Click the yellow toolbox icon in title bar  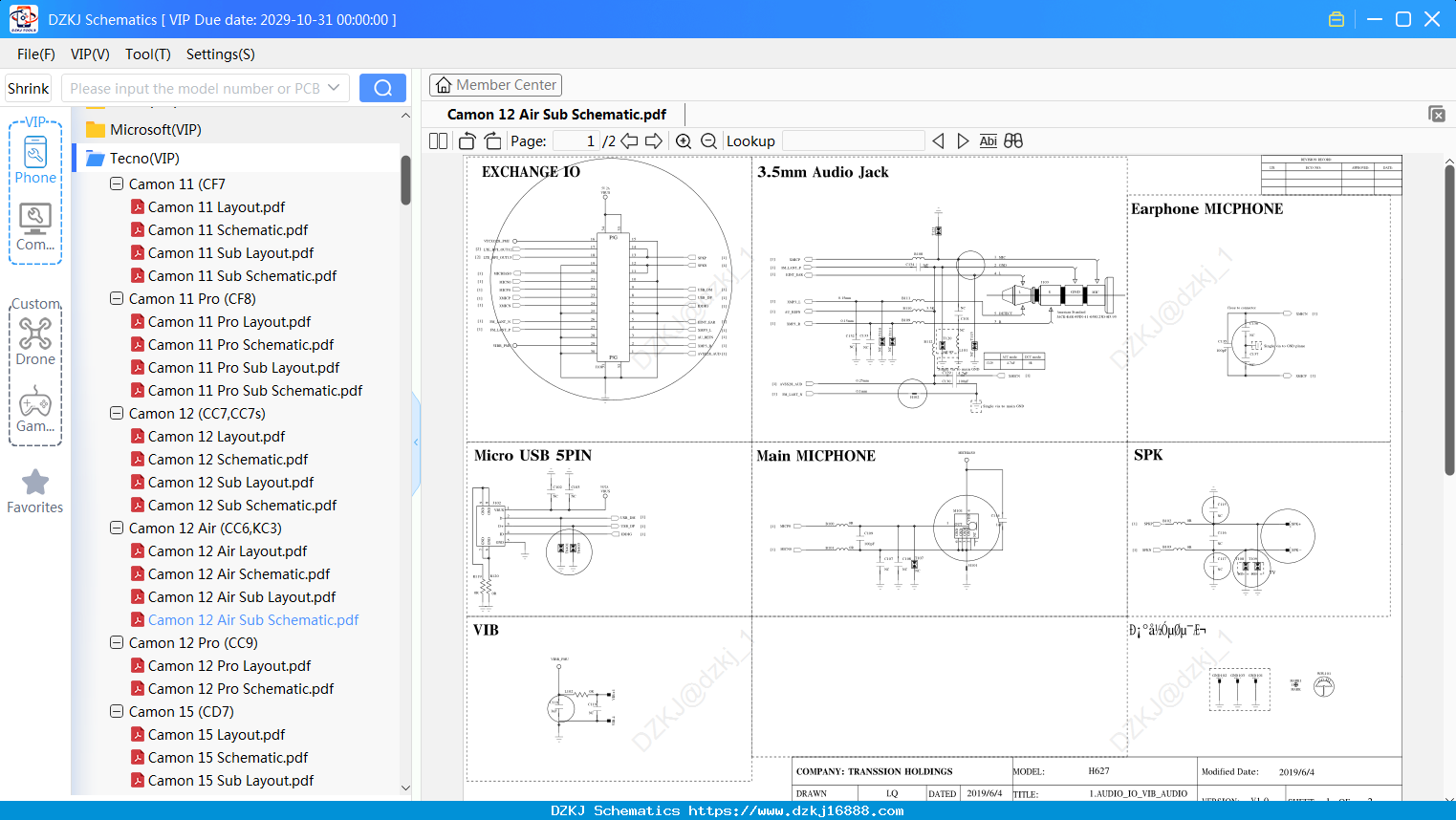coord(1336,19)
